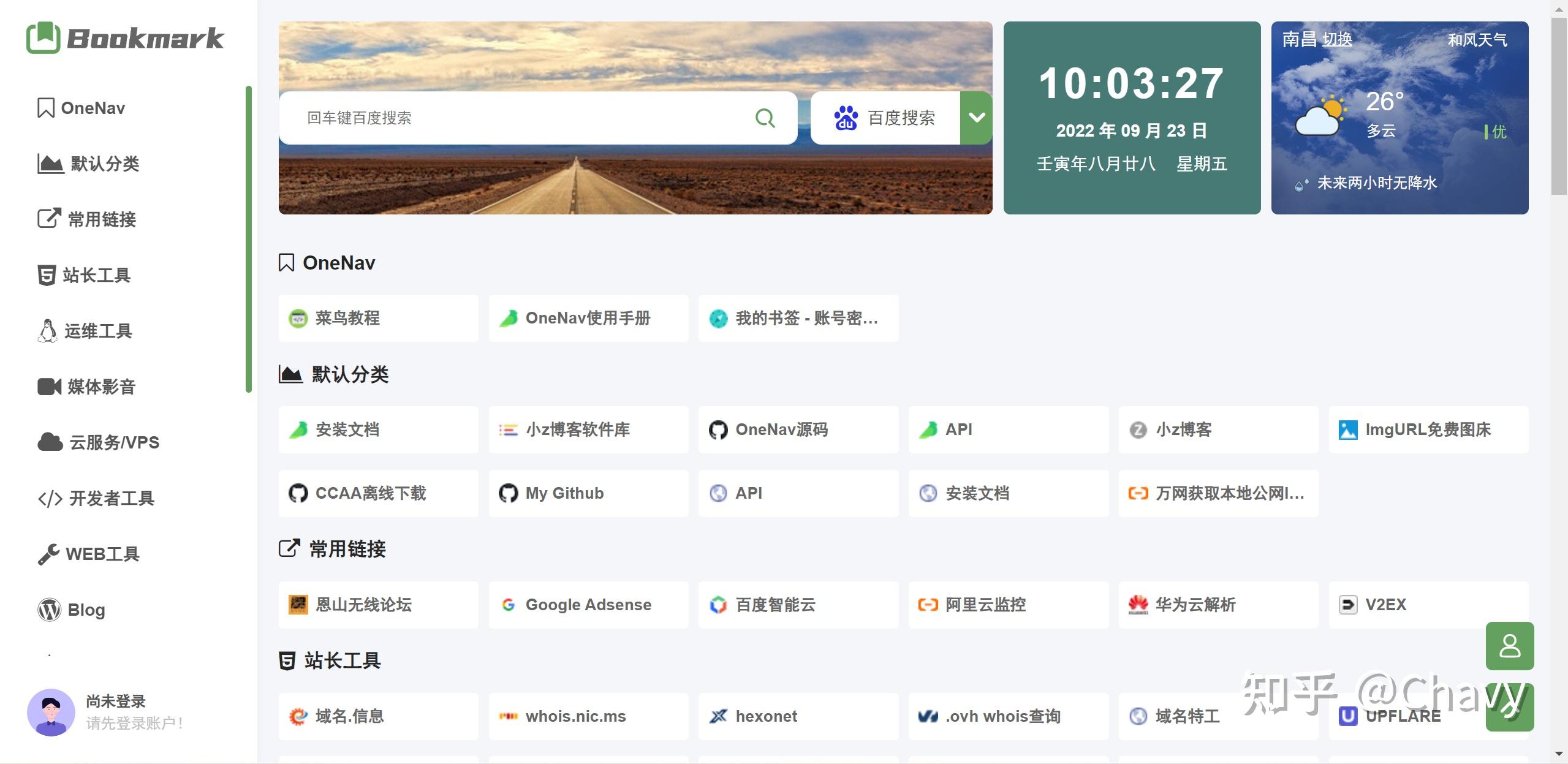Viewport: 1568px width, 764px height.
Task: Visit the My Github bookmark card
Action: click(x=588, y=493)
